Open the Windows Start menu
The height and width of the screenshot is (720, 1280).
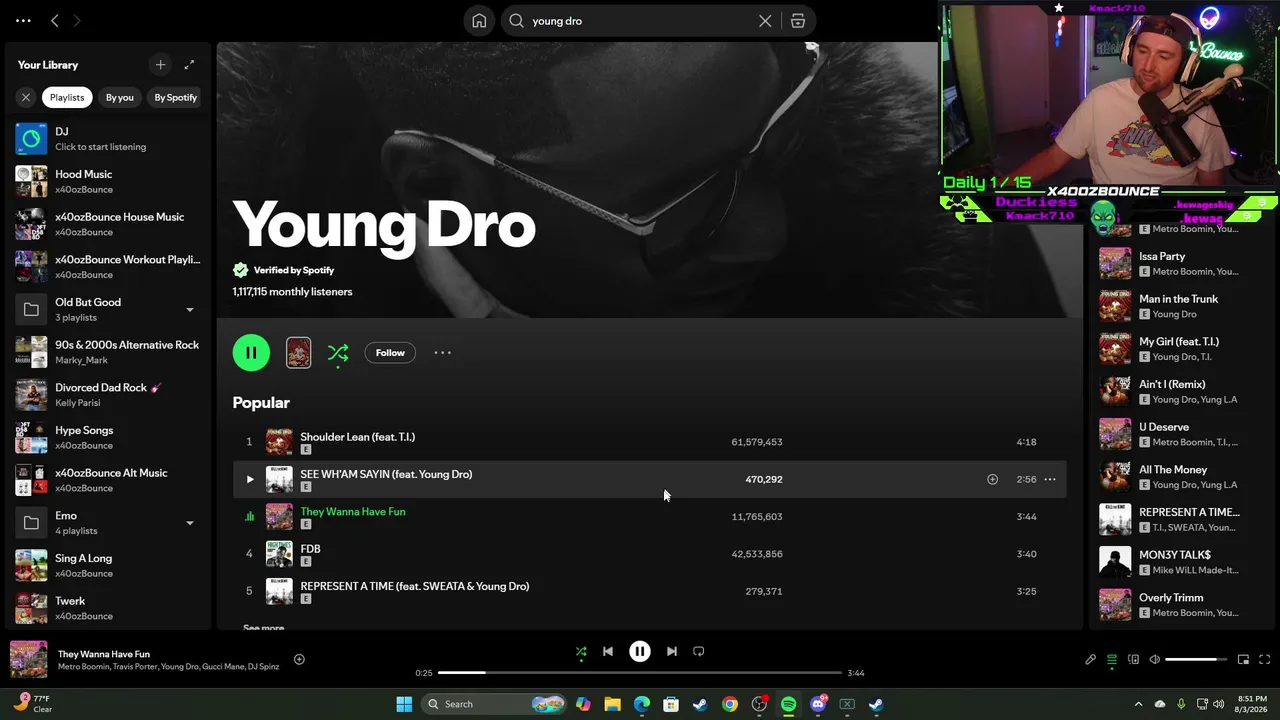coord(404,704)
